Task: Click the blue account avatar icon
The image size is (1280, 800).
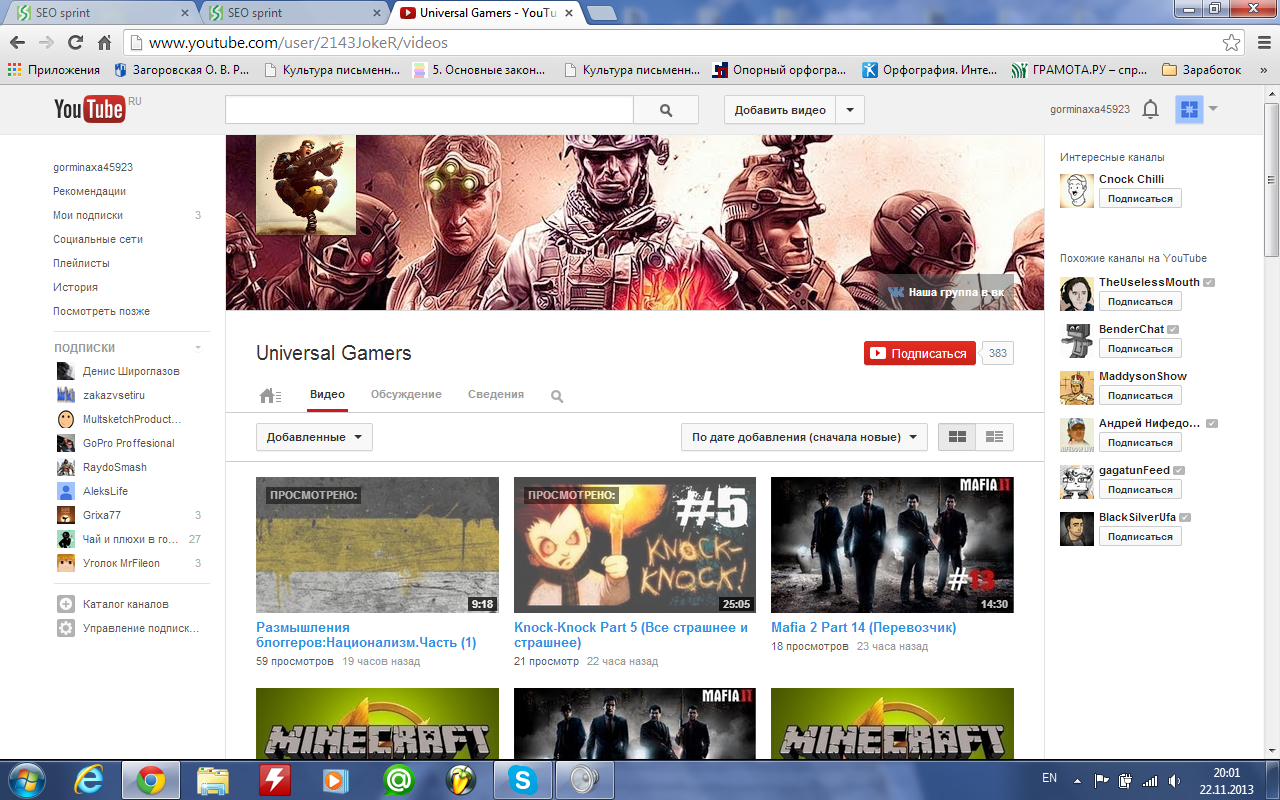Action: [x=1189, y=109]
